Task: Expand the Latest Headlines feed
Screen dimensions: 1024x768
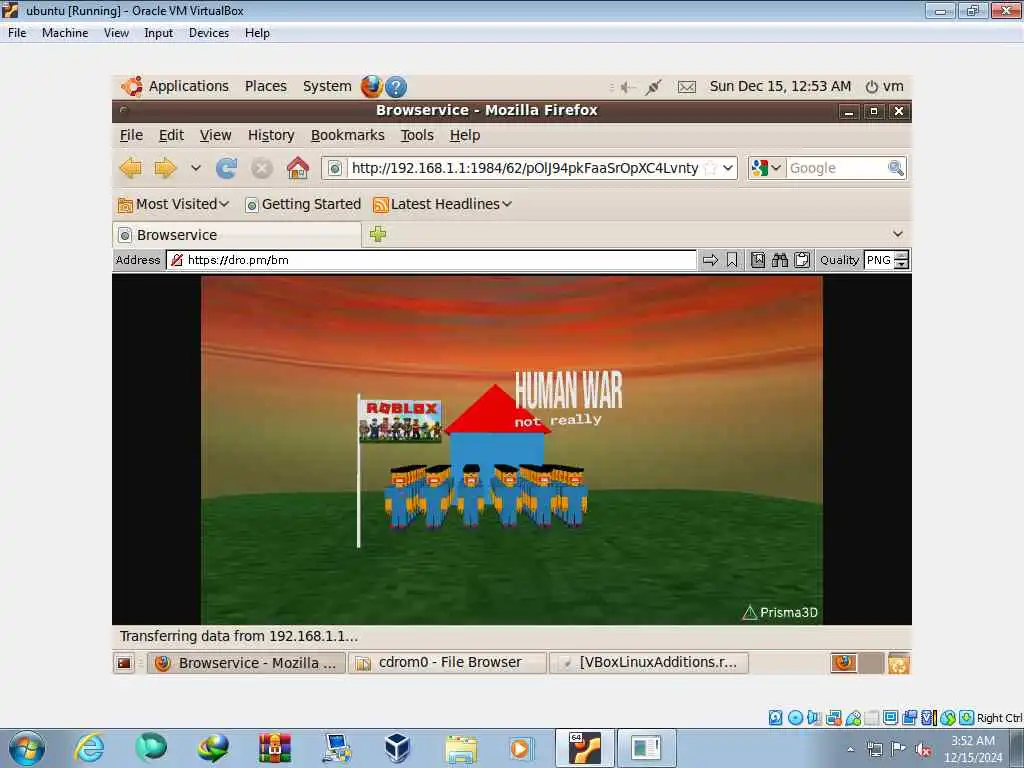Action: [442, 204]
